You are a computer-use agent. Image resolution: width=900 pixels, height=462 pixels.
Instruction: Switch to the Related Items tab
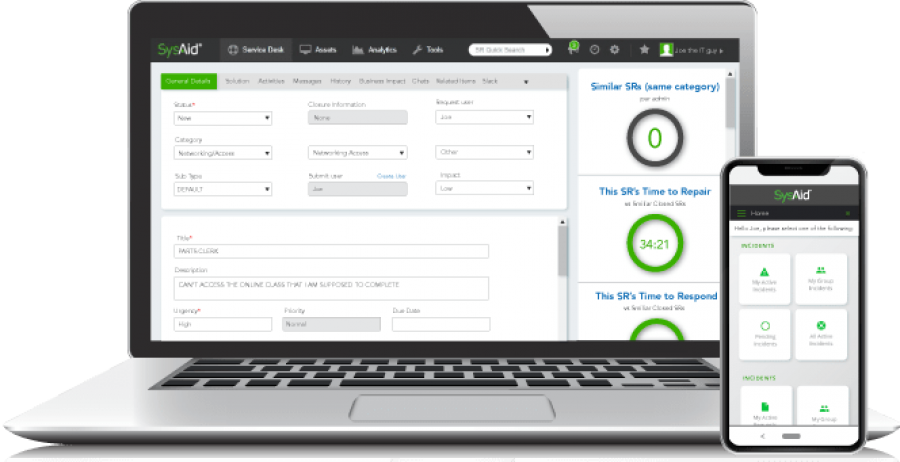pyautogui.click(x=457, y=81)
